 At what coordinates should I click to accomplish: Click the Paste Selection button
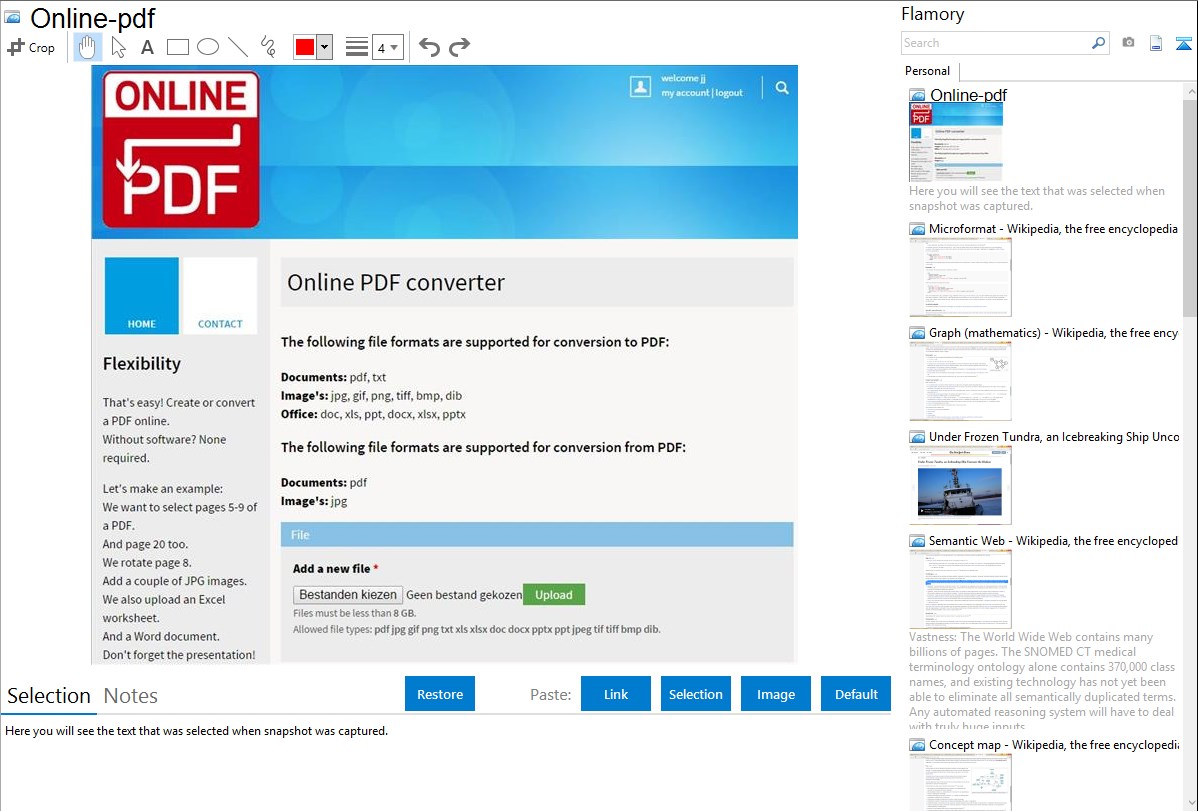pos(695,694)
